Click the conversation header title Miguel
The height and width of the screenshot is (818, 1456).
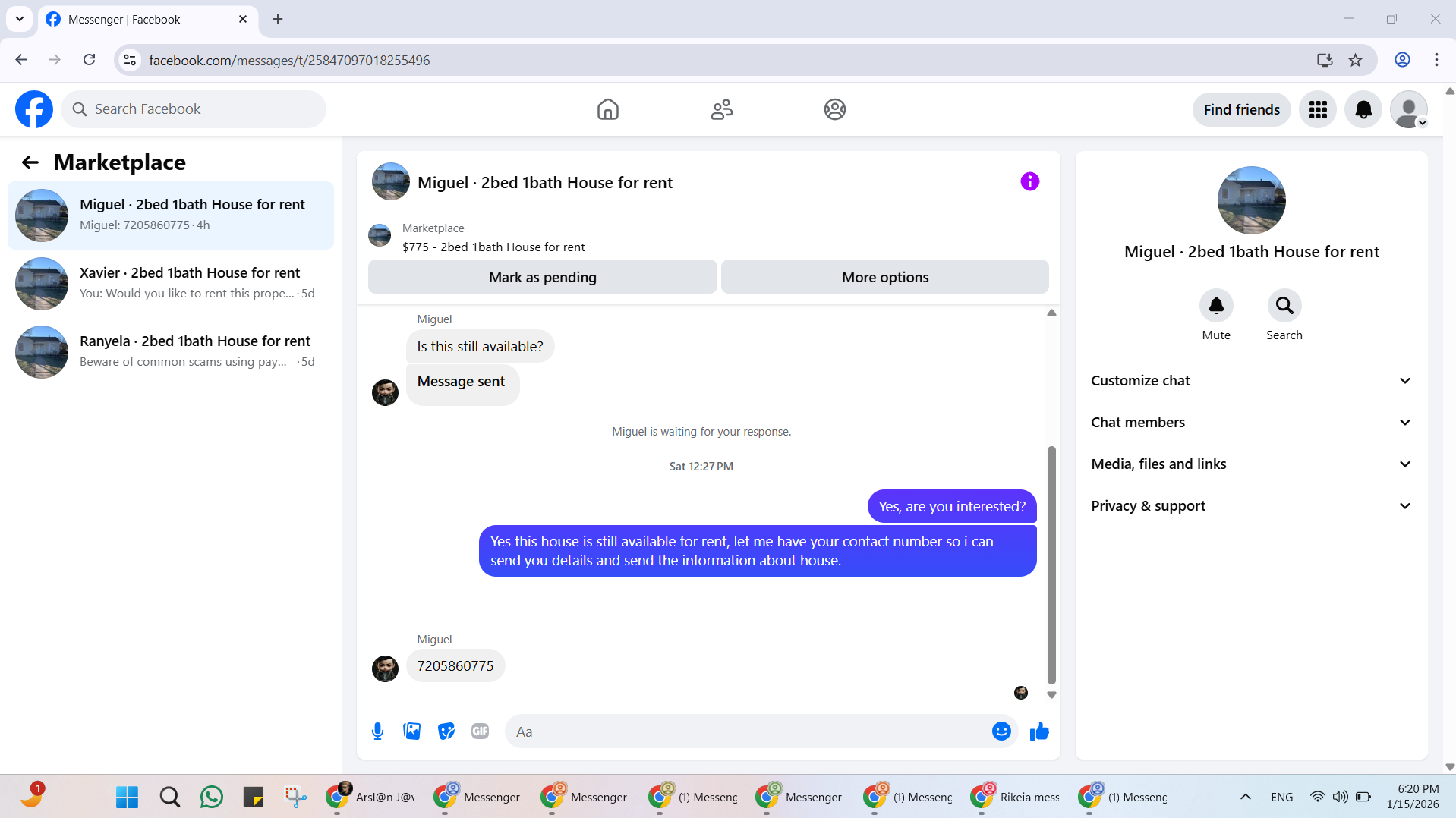(545, 183)
